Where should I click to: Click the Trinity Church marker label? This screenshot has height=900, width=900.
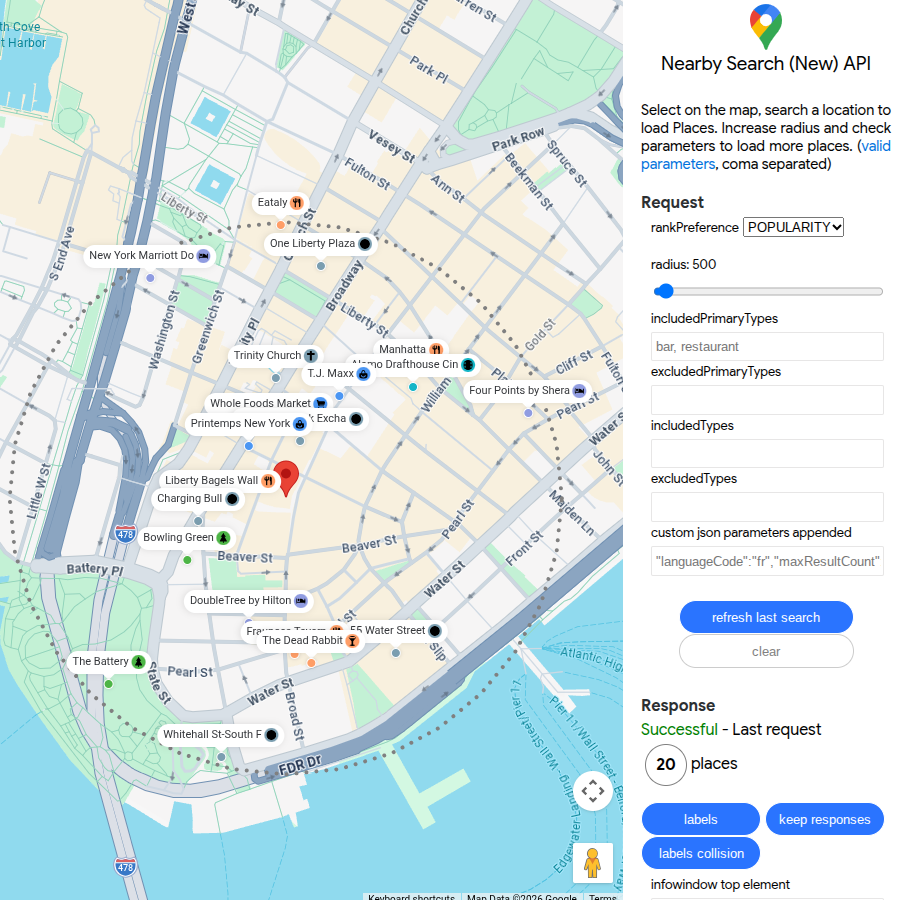coord(275,355)
